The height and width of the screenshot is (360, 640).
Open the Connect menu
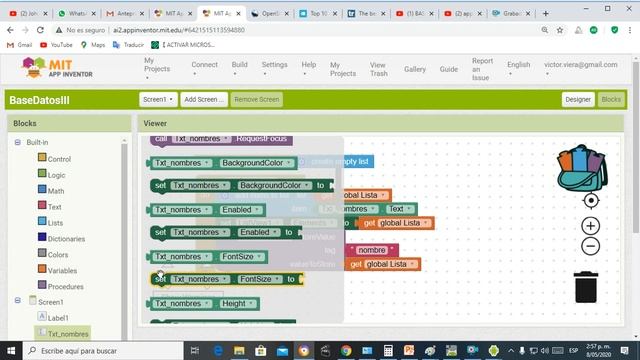click(x=204, y=68)
